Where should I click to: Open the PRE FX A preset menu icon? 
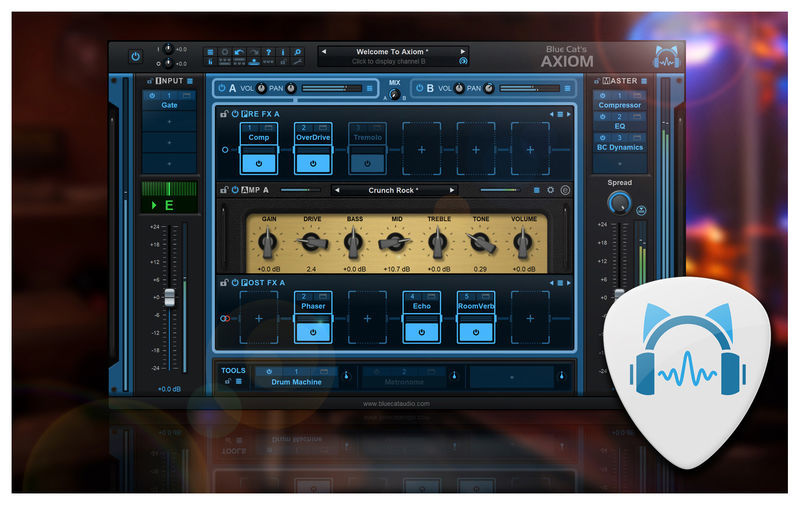tap(560, 114)
